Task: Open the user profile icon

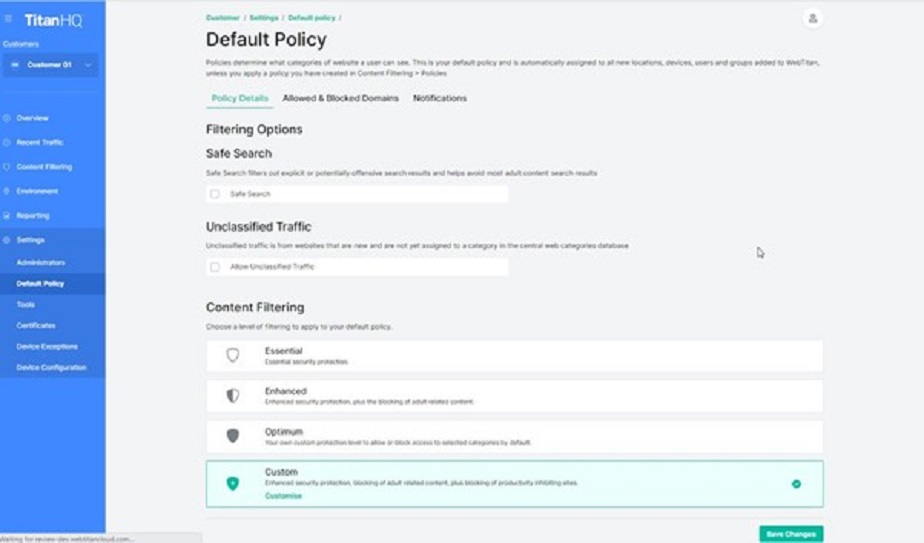Action: click(812, 19)
